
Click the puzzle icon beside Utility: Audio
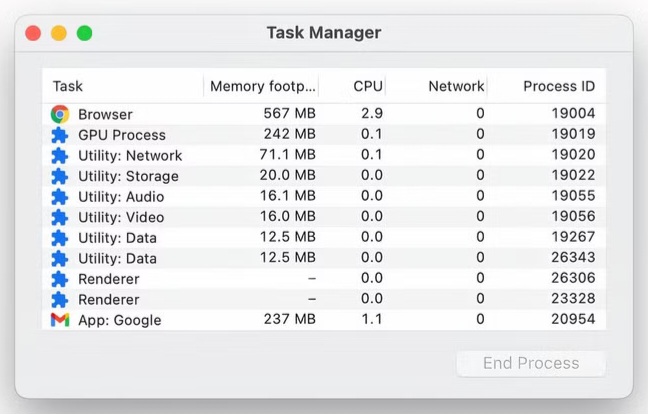pyautogui.click(x=60, y=197)
